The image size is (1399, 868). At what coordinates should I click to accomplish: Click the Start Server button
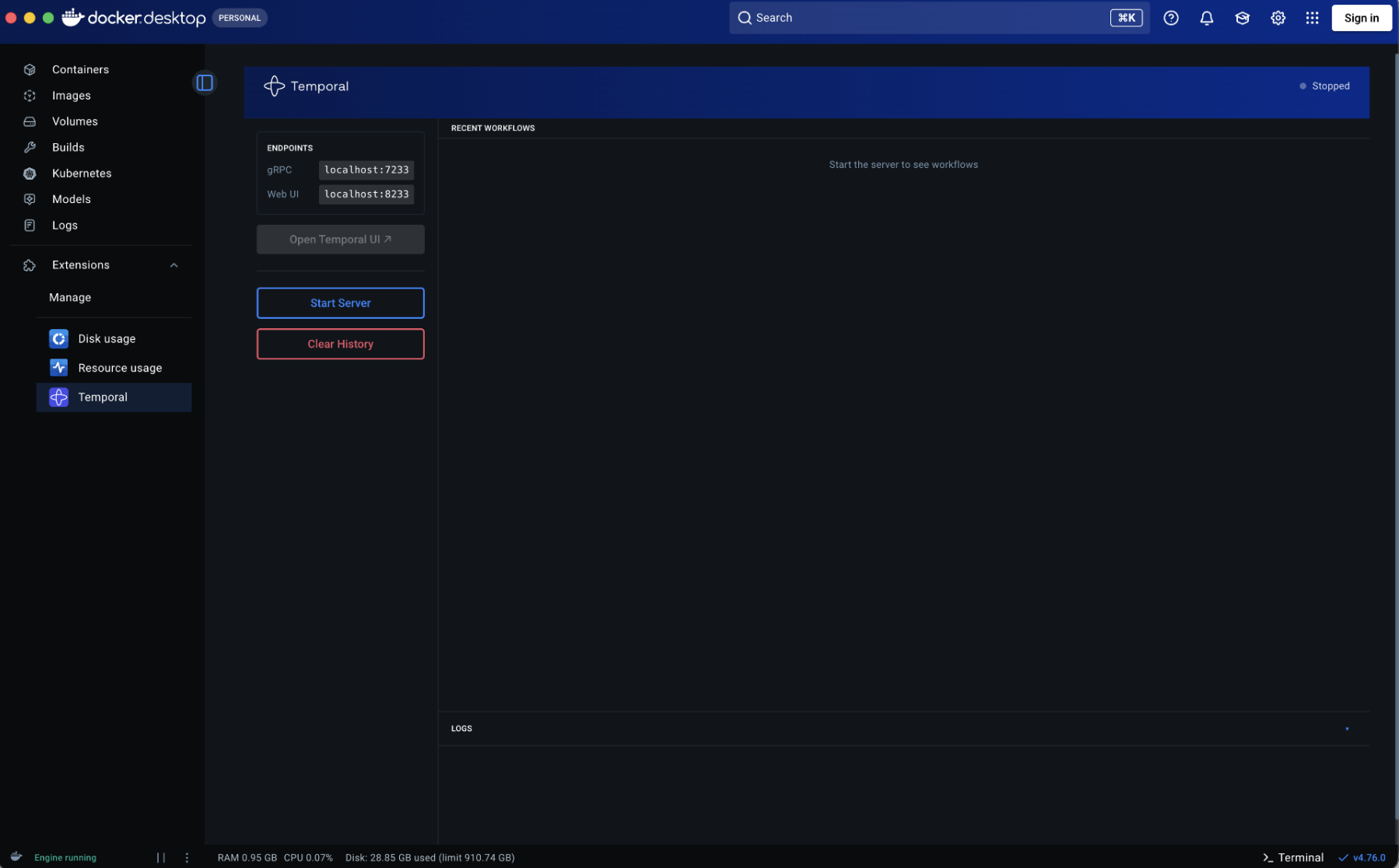[x=341, y=303]
